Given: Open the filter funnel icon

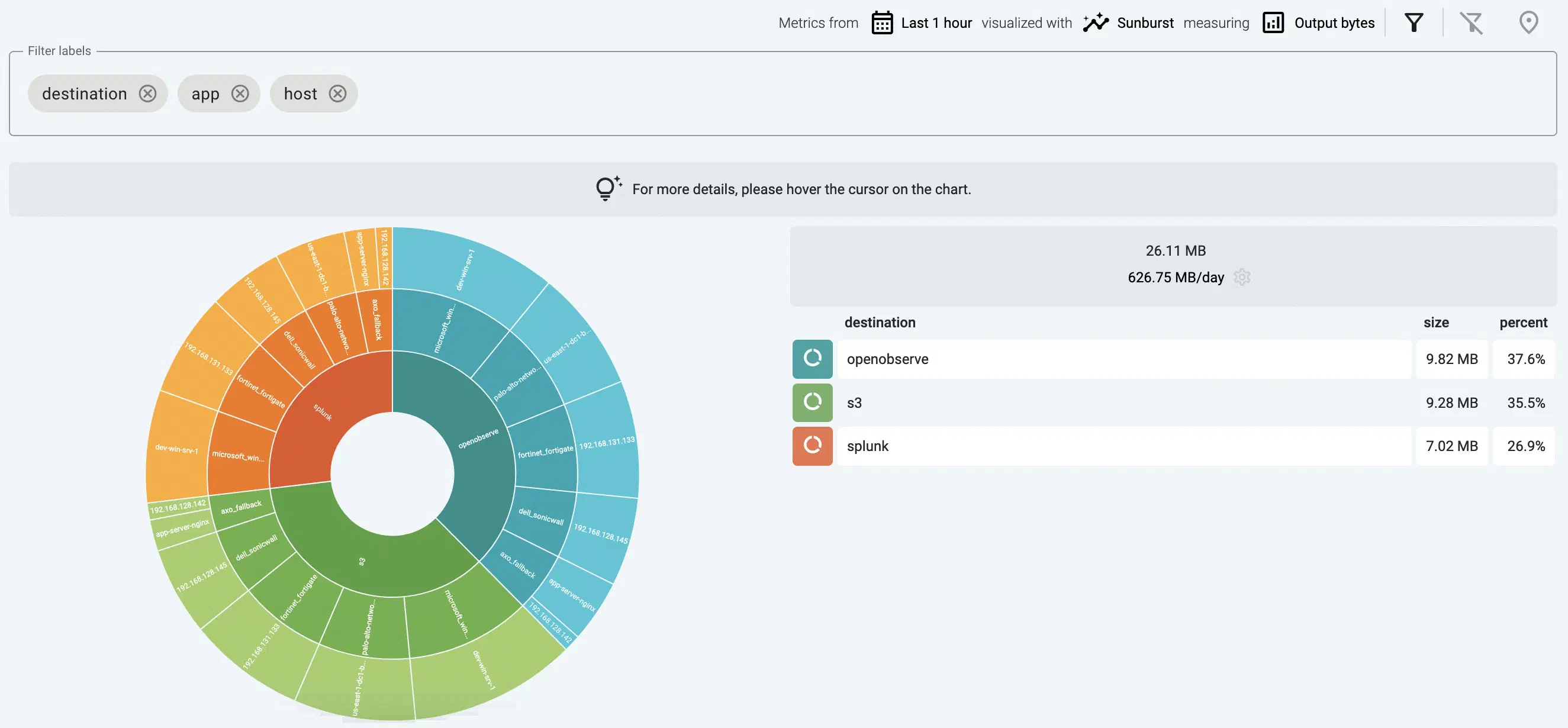Looking at the screenshot, I should tap(1414, 23).
